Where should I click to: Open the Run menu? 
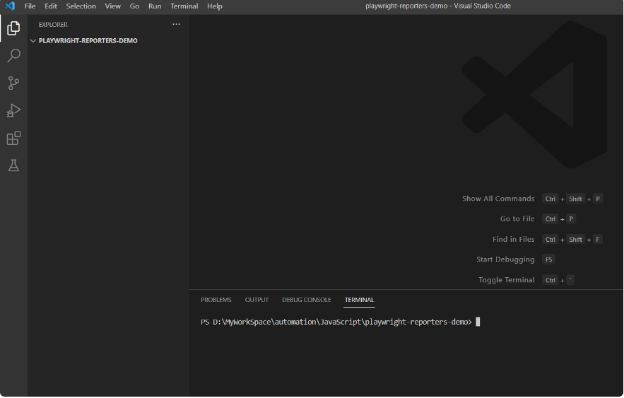click(x=154, y=6)
